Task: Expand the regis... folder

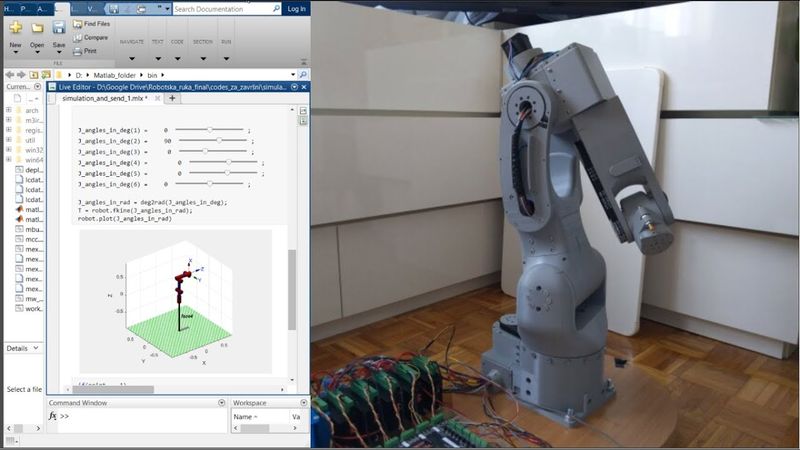Action: tap(9, 130)
